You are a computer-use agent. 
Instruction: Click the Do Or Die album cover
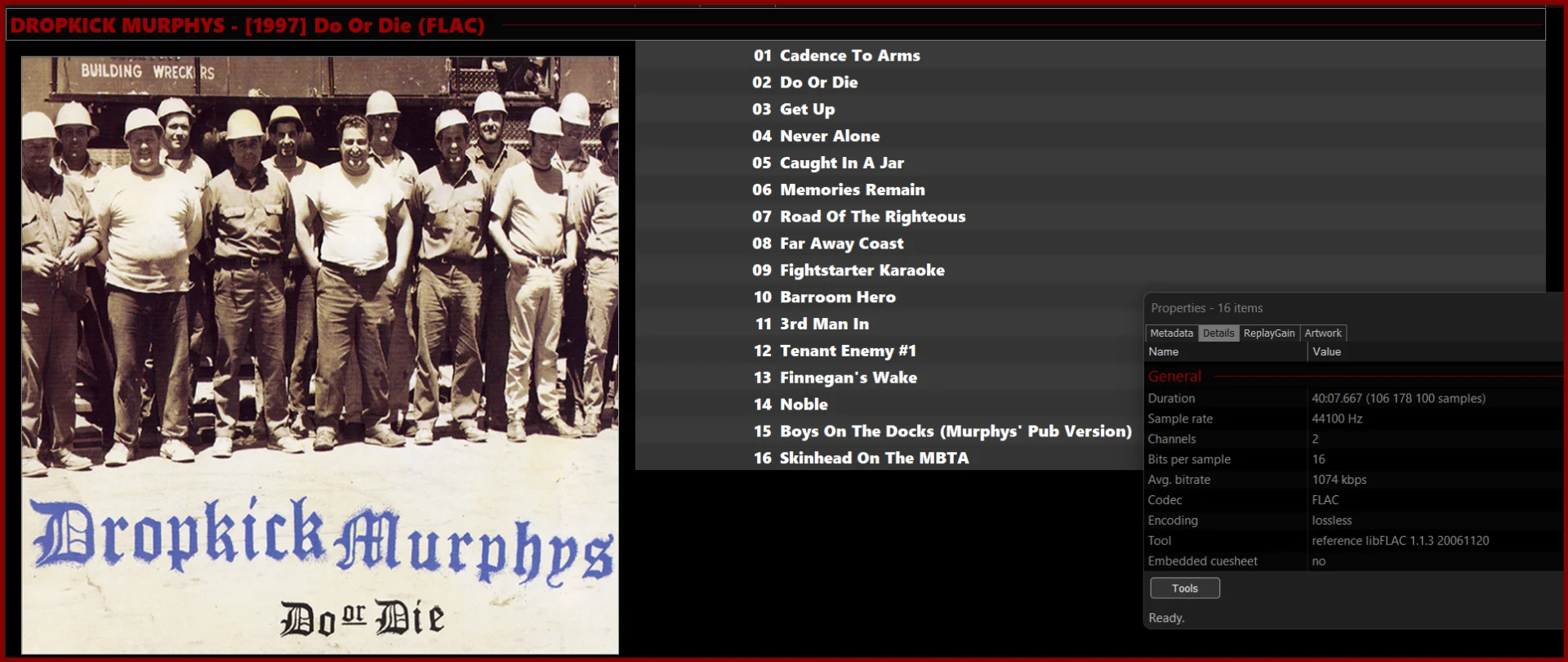coord(320,355)
